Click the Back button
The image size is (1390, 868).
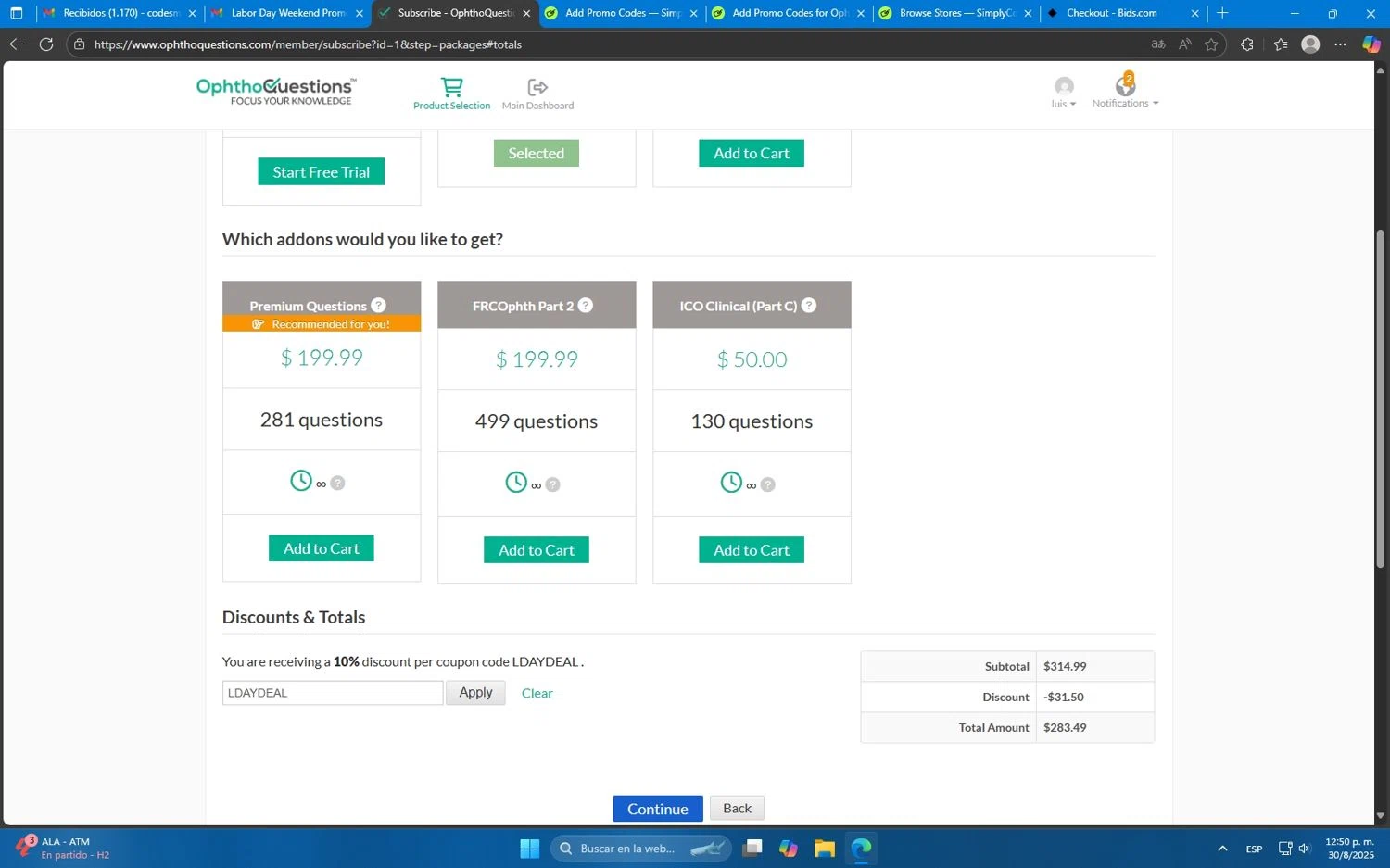737,809
